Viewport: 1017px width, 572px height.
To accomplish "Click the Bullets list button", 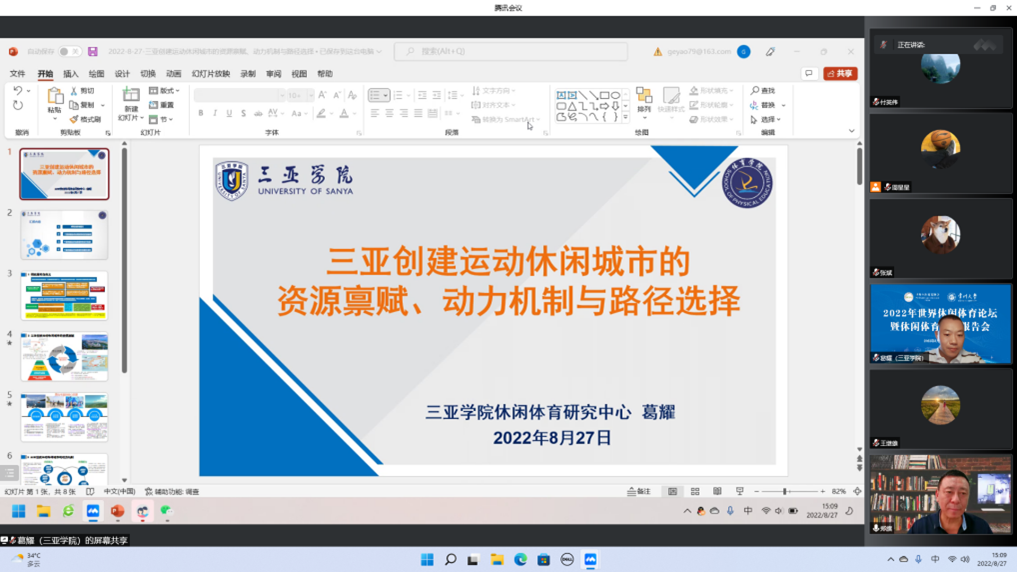I will 375,95.
